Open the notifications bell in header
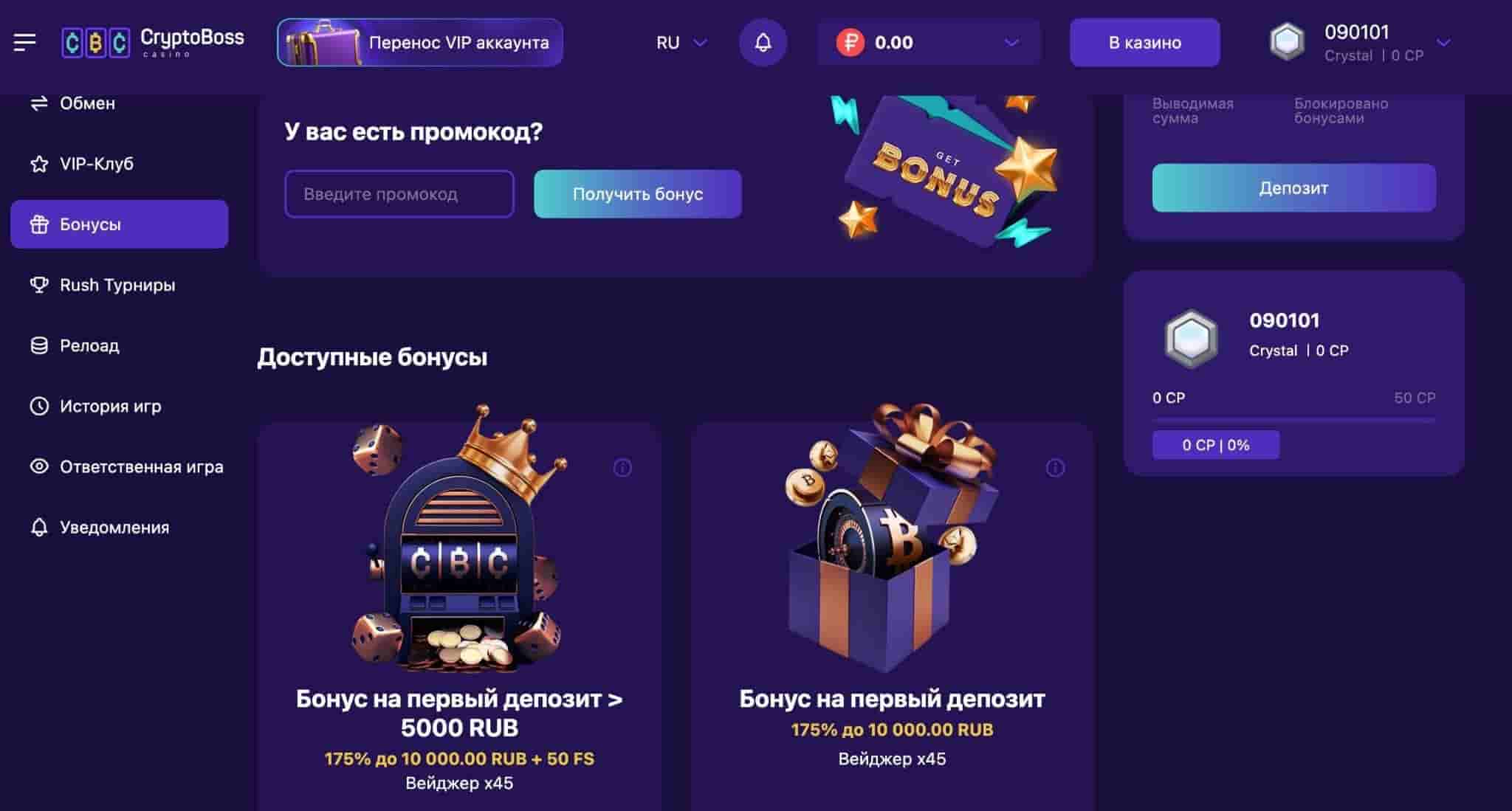 [763, 43]
